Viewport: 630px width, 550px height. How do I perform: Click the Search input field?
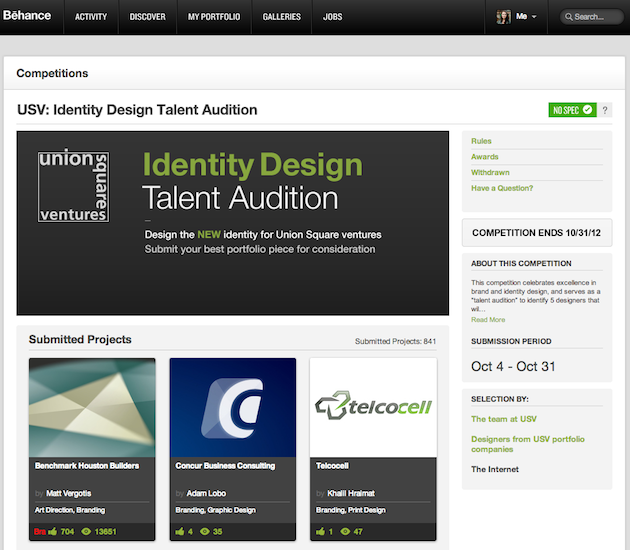[x=591, y=17]
